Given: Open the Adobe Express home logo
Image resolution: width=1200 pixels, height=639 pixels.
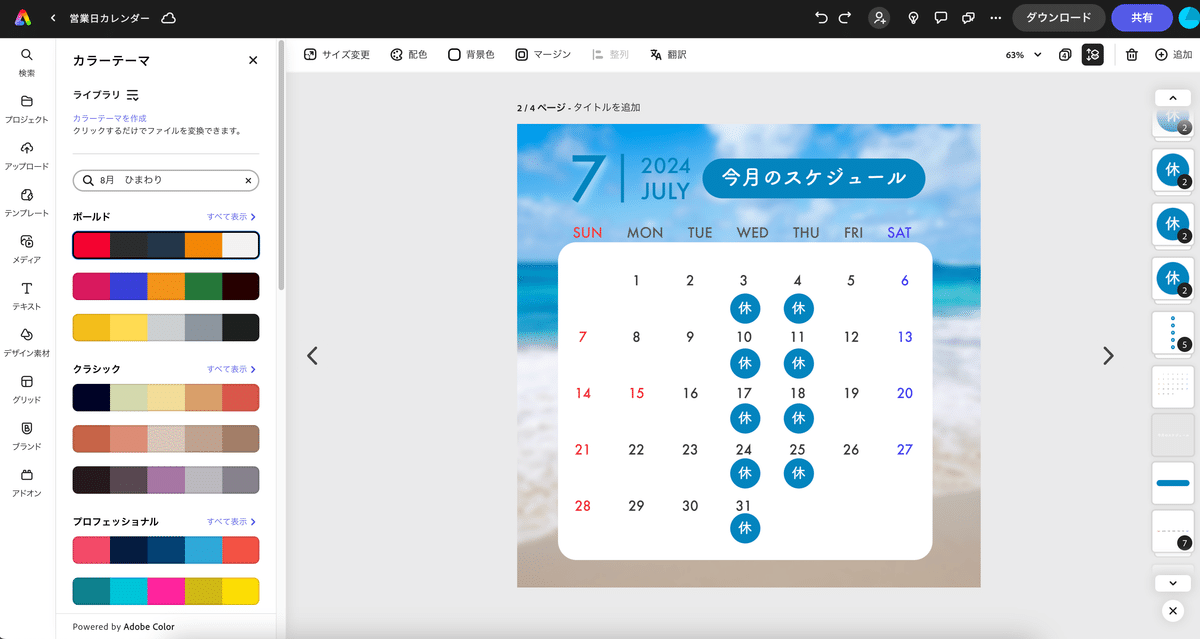Looking at the screenshot, I should (x=22, y=18).
